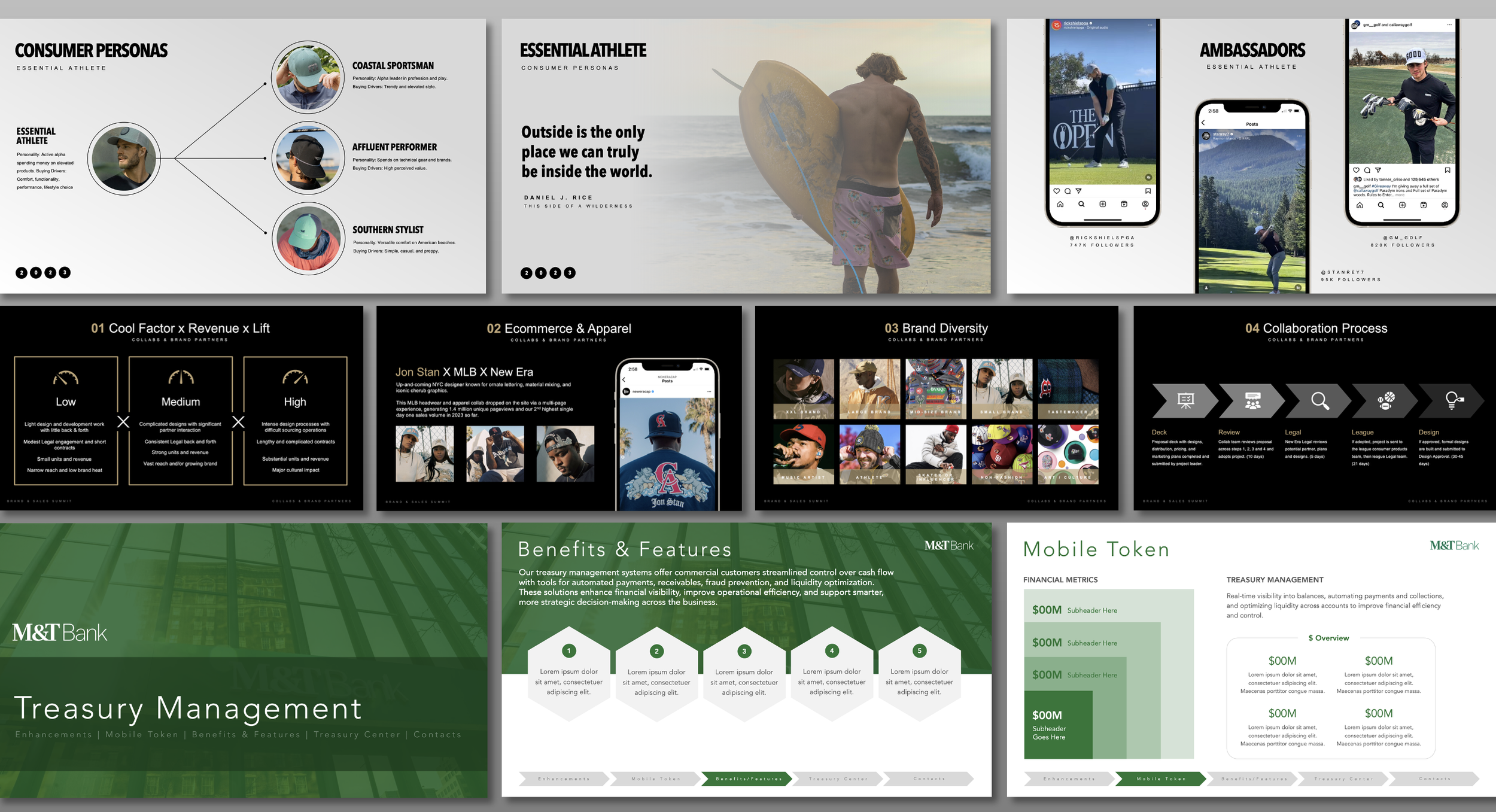Tap the heart icon in the @rickshielspga phone
The height and width of the screenshot is (812, 1496).
tap(1057, 191)
